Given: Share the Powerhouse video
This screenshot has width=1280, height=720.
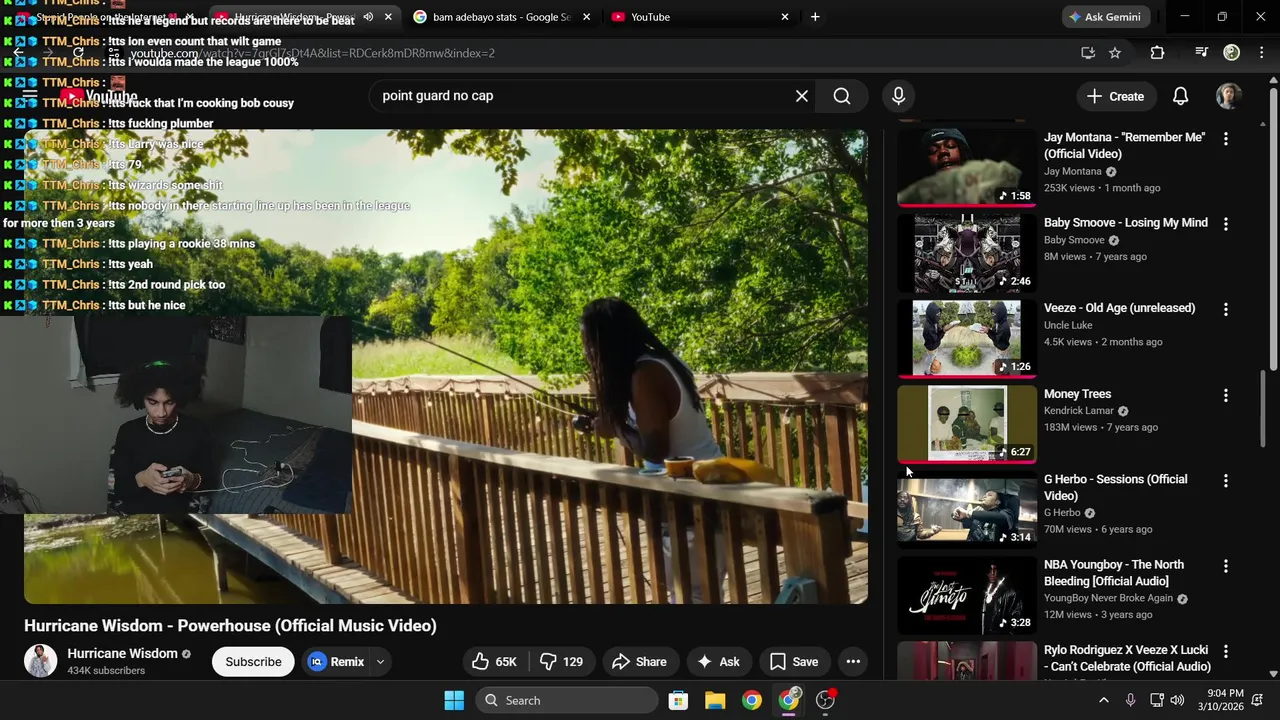Looking at the screenshot, I should coord(639,661).
